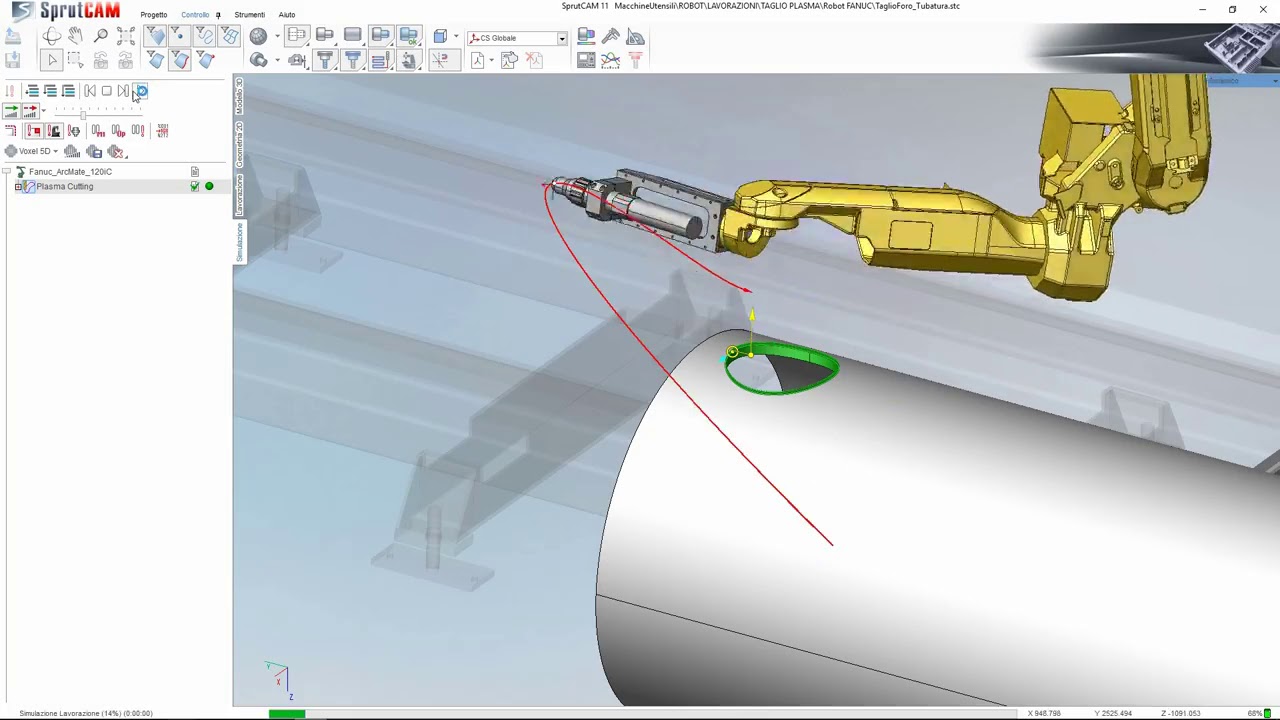This screenshot has width=1280, height=720.
Task: Open the part render style dropdown arrow
Action: point(277,59)
